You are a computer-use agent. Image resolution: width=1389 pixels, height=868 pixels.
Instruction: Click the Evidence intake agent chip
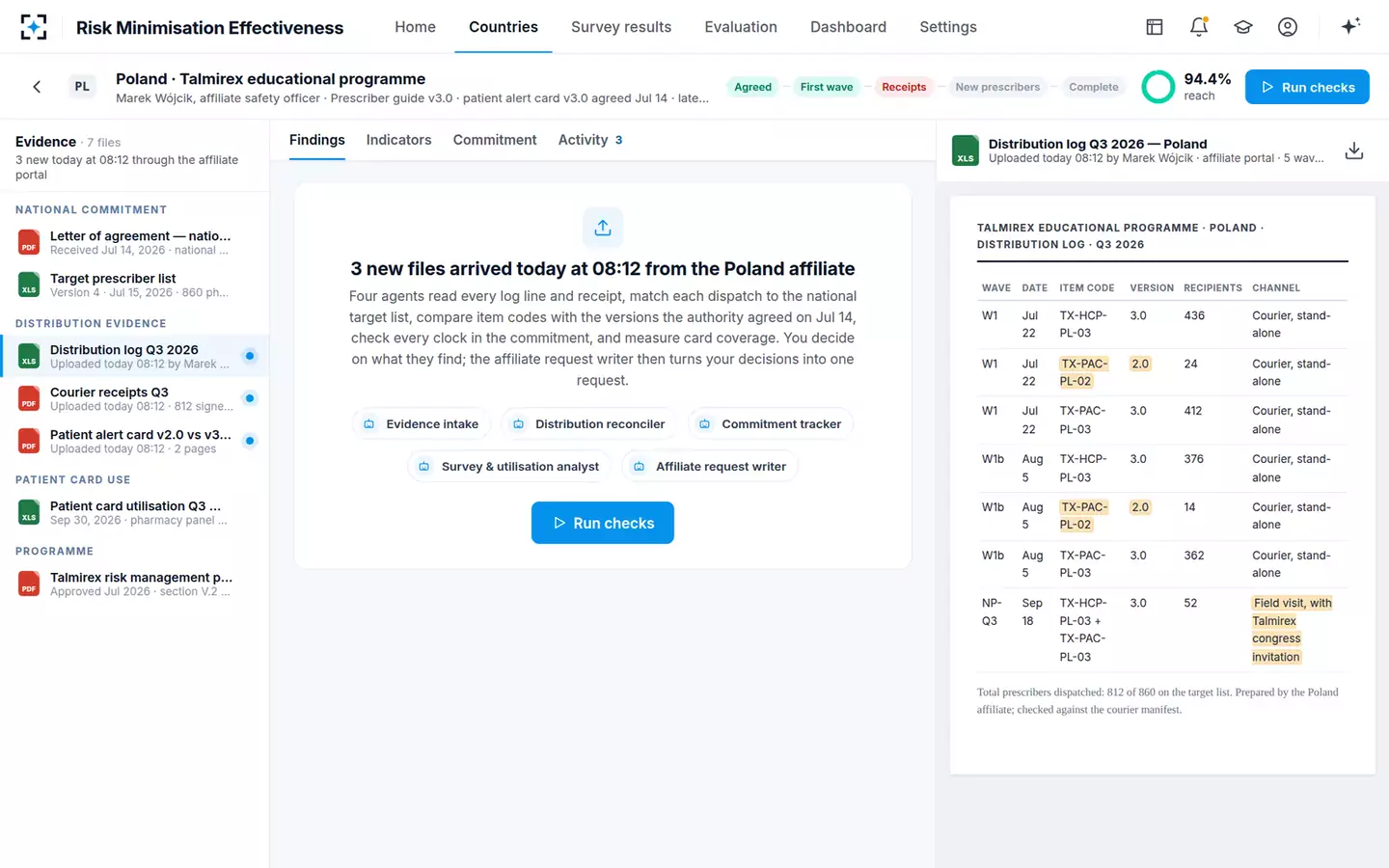[422, 424]
